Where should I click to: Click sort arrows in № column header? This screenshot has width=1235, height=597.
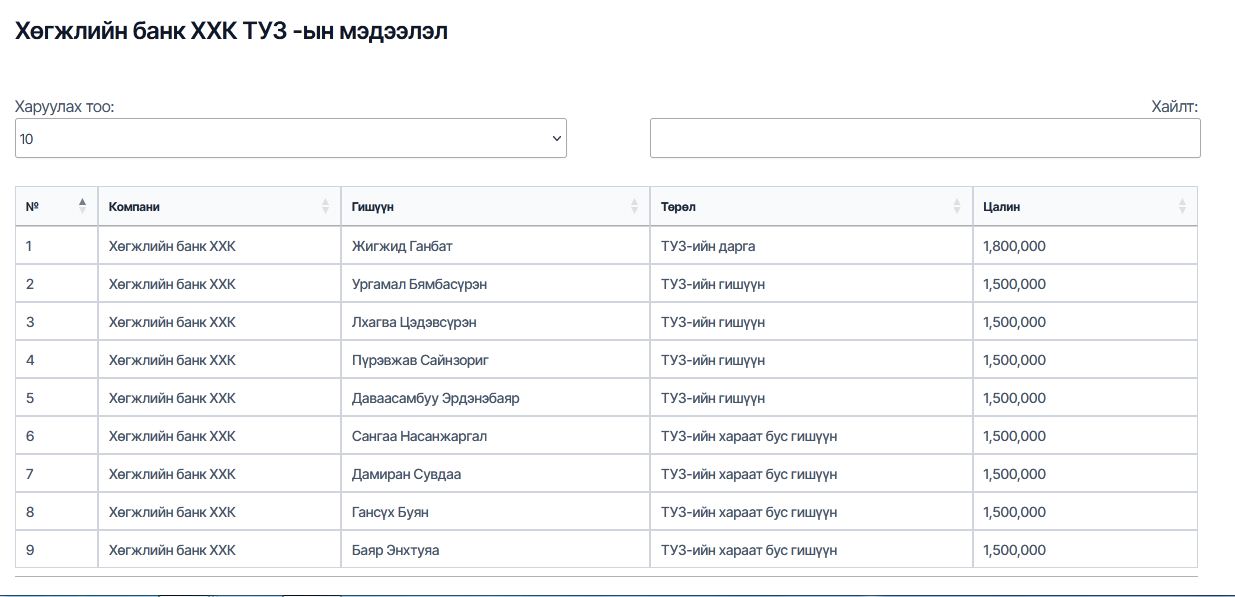82,206
